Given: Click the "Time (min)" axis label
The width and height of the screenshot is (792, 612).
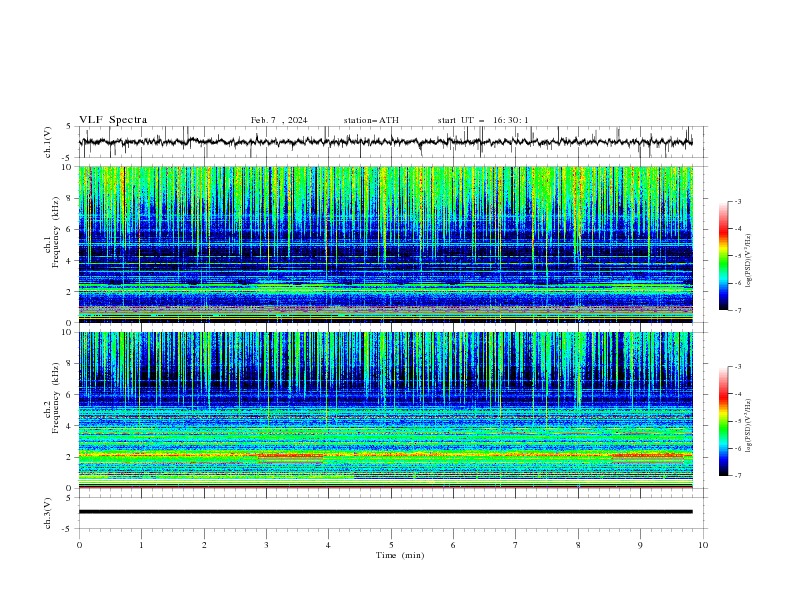Looking at the screenshot, I should point(400,555).
